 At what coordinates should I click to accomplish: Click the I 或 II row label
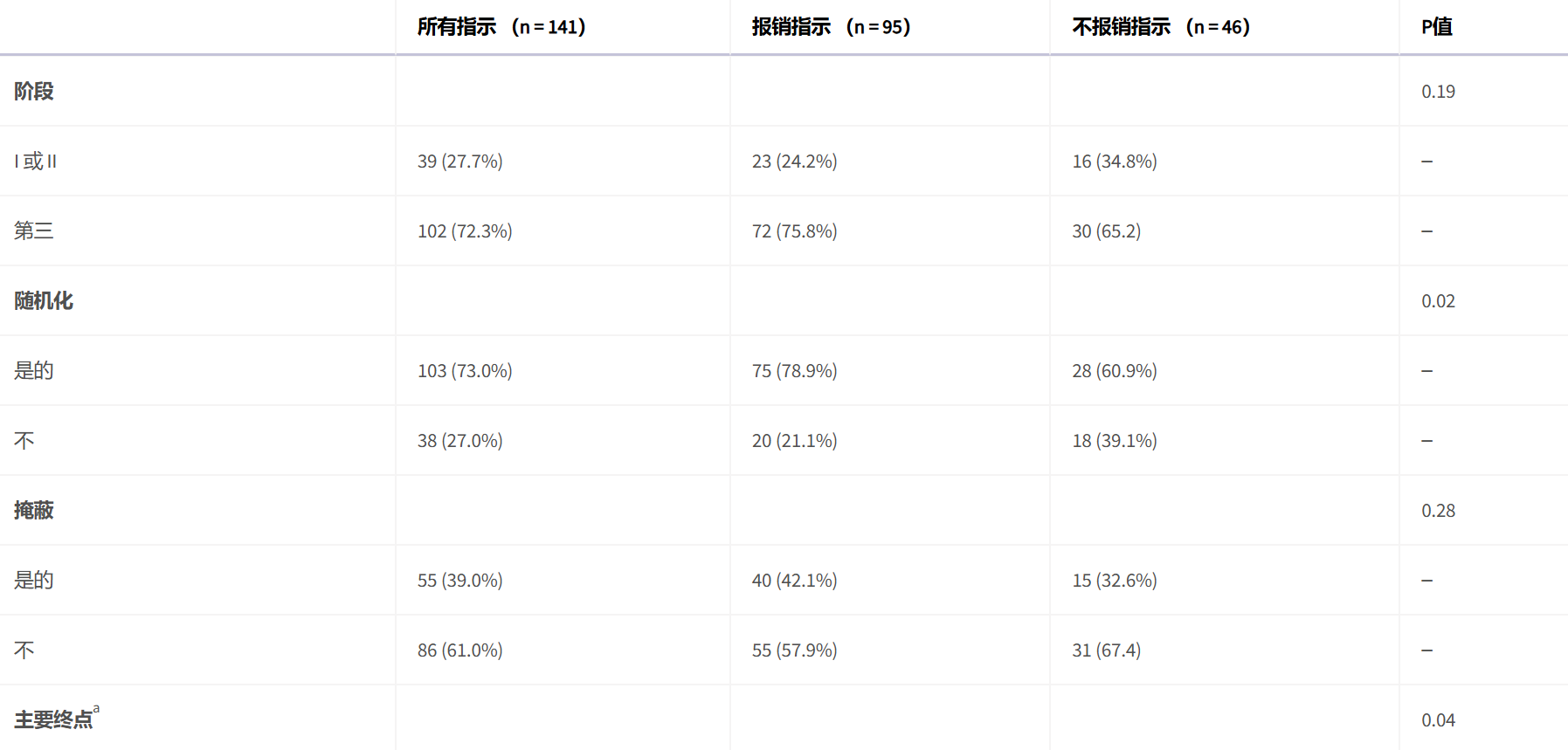click(36, 161)
